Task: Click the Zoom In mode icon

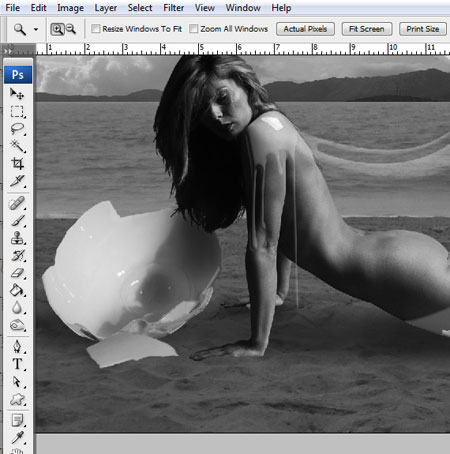Action: [x=57, y=29]
